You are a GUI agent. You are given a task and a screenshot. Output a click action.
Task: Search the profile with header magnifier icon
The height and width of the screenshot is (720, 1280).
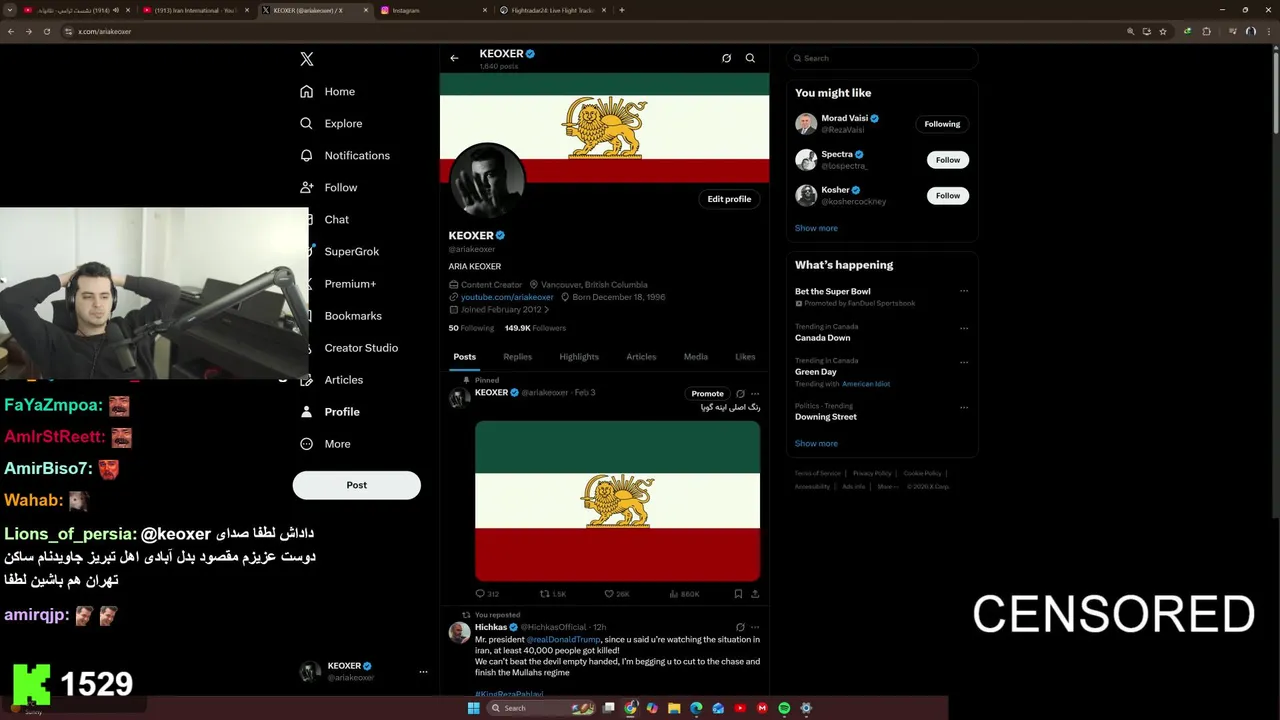coord(750,58)
